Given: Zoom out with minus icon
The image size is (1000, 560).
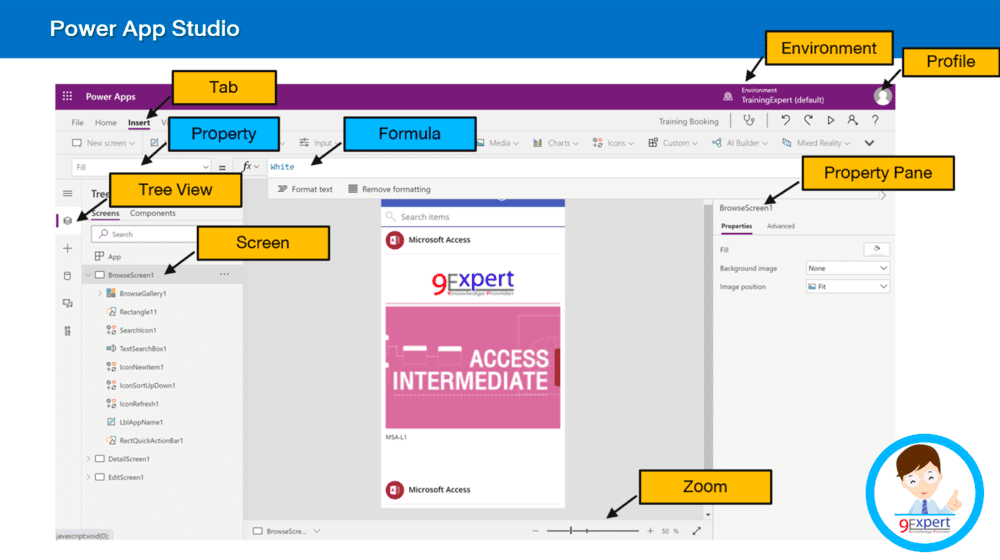Looking at the screenshot, I should tap(535, 531).
